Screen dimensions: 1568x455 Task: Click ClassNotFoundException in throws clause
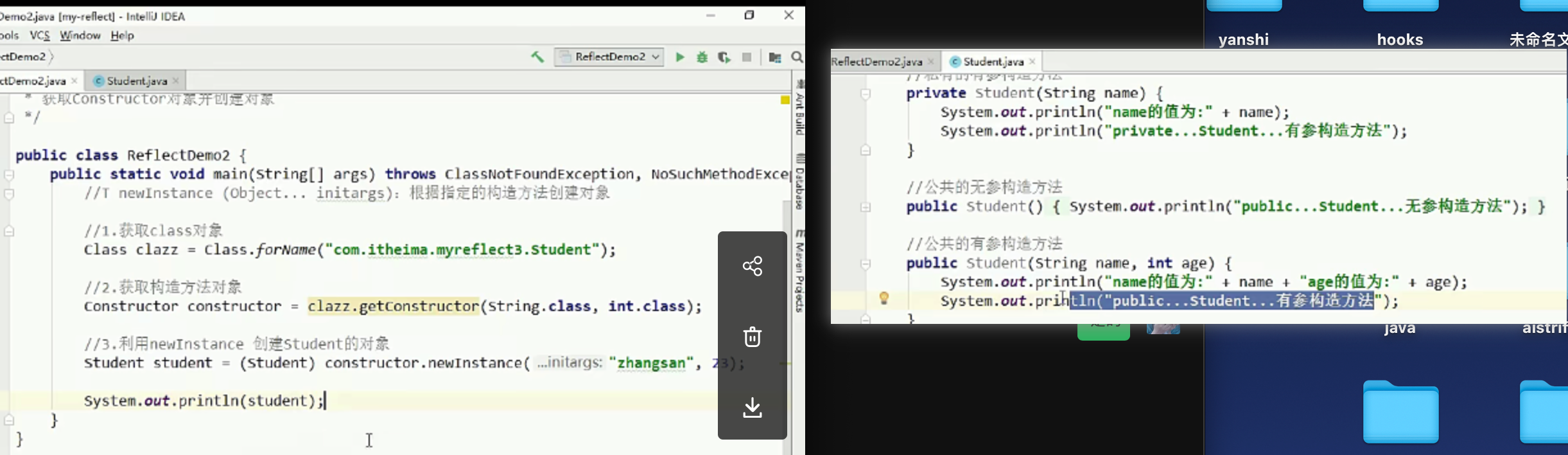pyautogui.click(x=539, y=174)
